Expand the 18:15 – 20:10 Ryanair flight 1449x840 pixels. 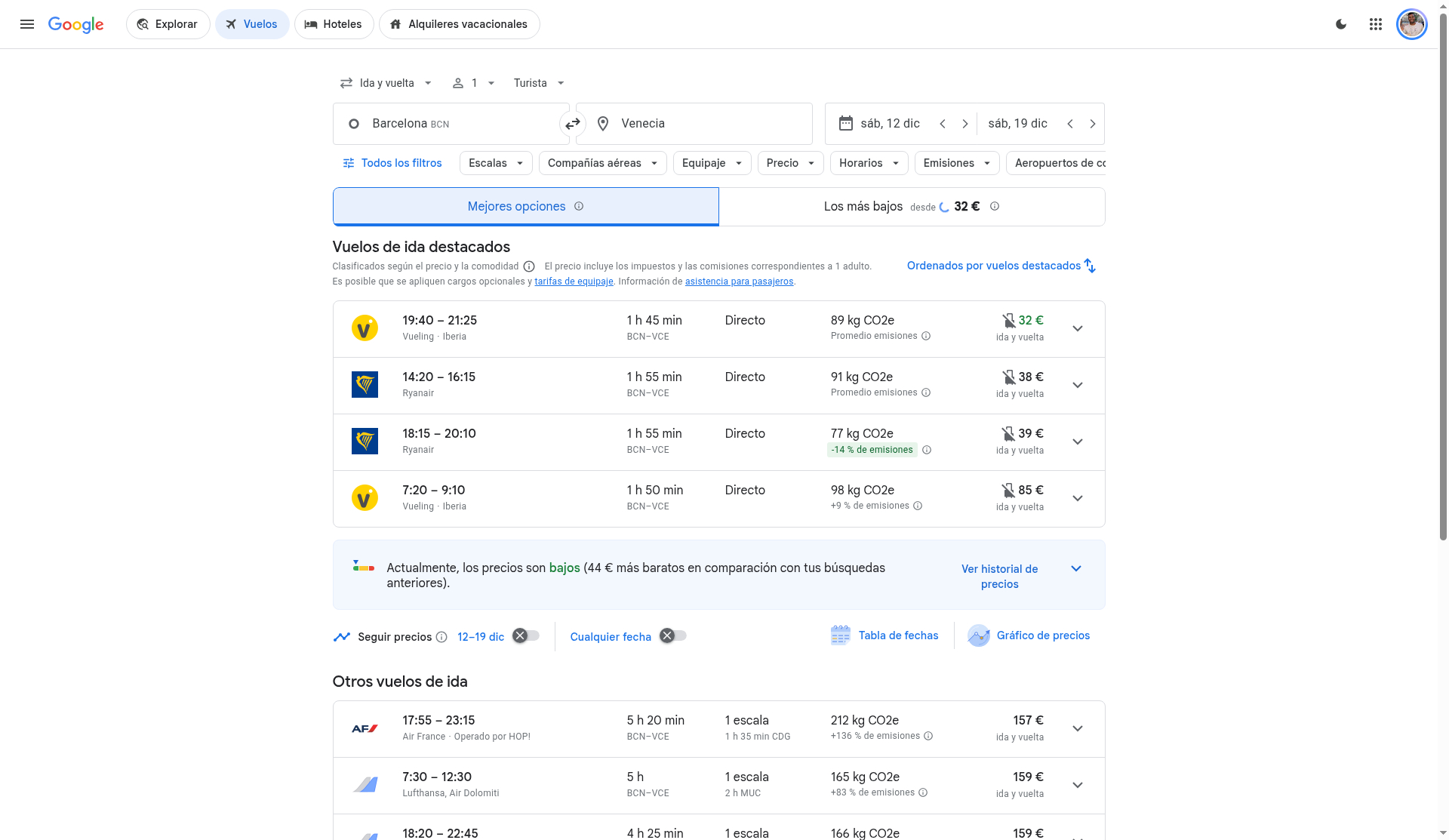tap(1078, 442)
